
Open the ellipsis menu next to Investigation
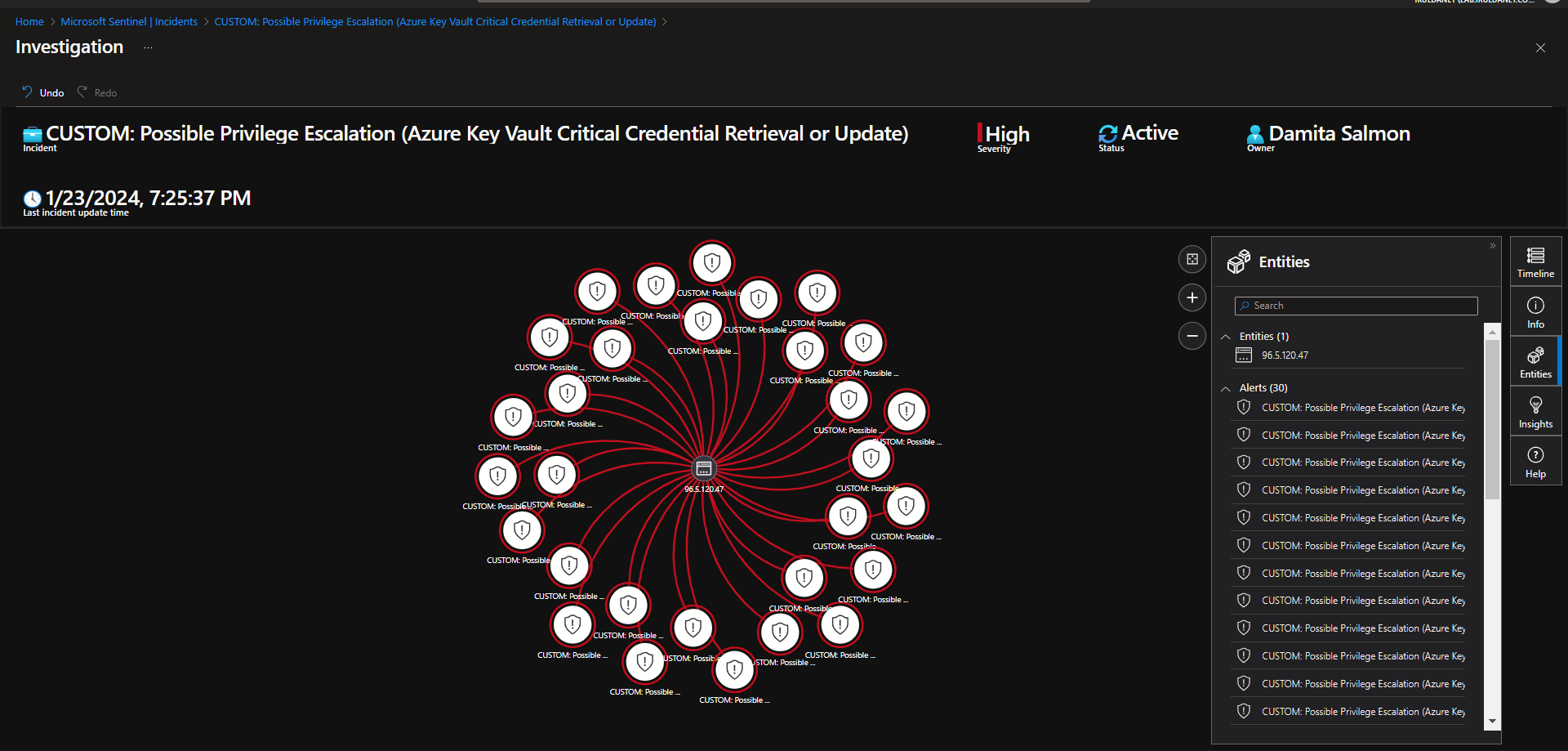[x=148, y=47]
